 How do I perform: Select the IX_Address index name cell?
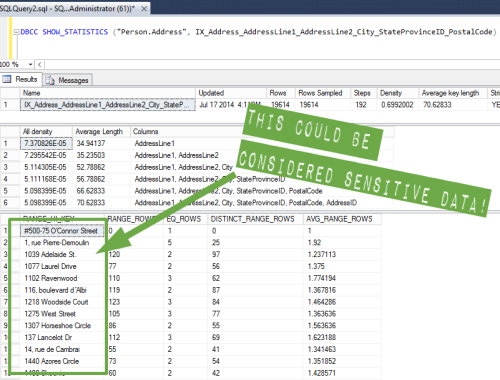click(x=108, y=105)
